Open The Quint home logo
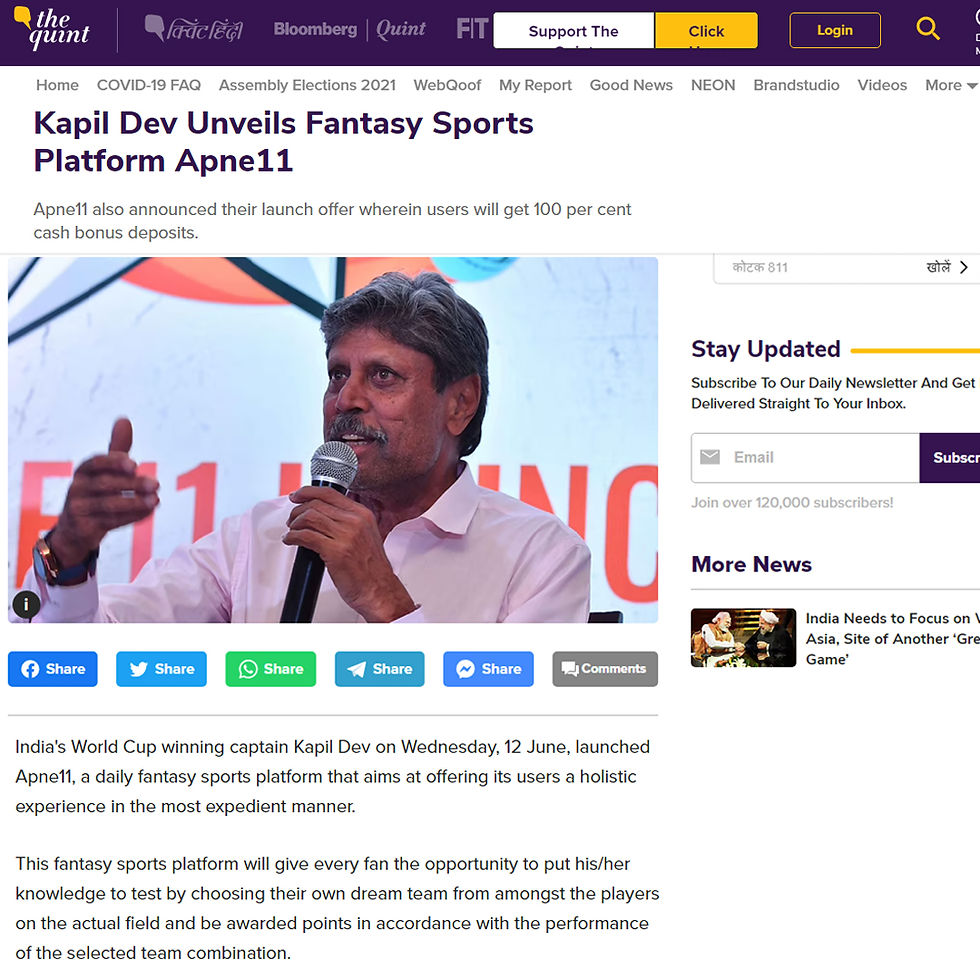 point(52,28)
